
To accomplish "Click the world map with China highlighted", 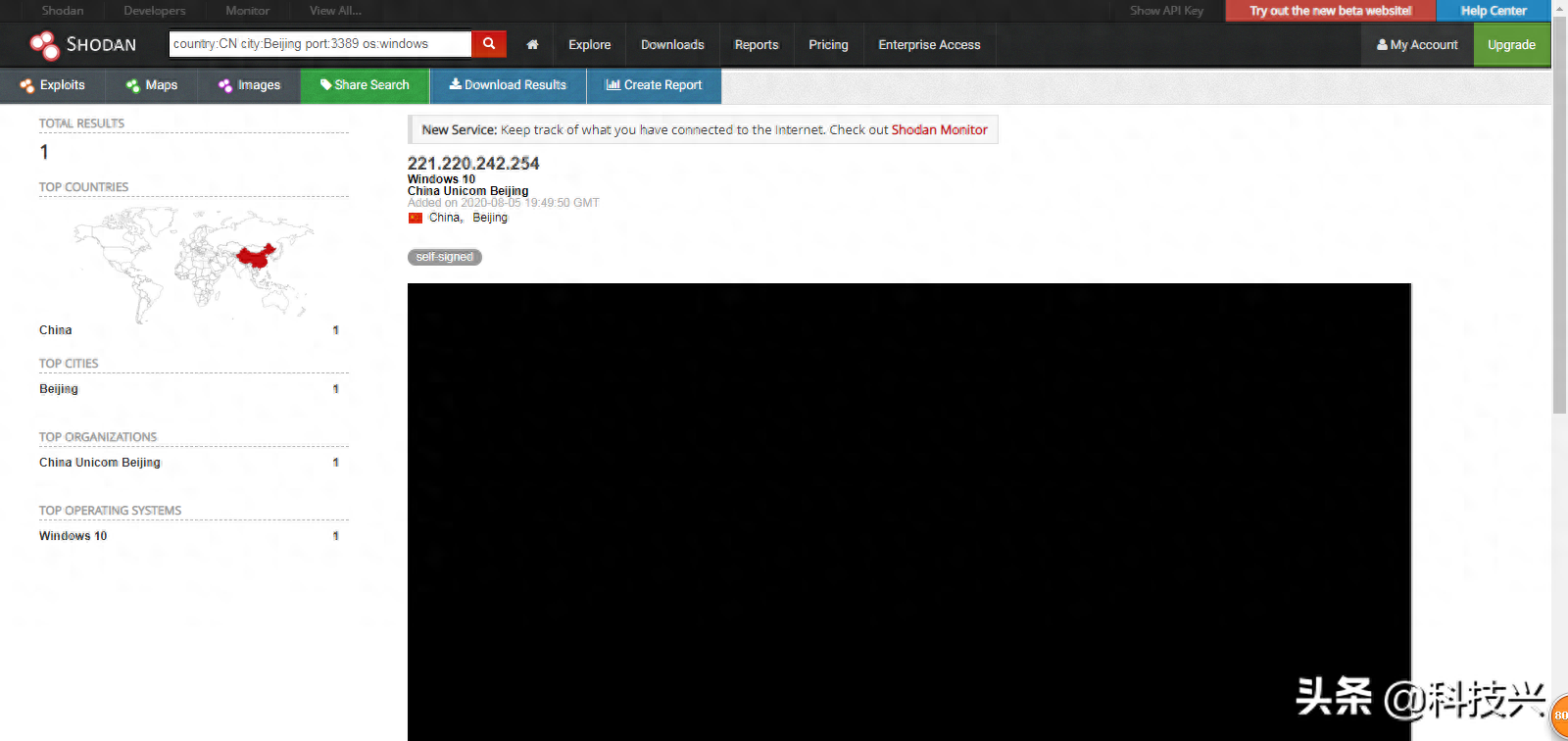I will 194,265.
